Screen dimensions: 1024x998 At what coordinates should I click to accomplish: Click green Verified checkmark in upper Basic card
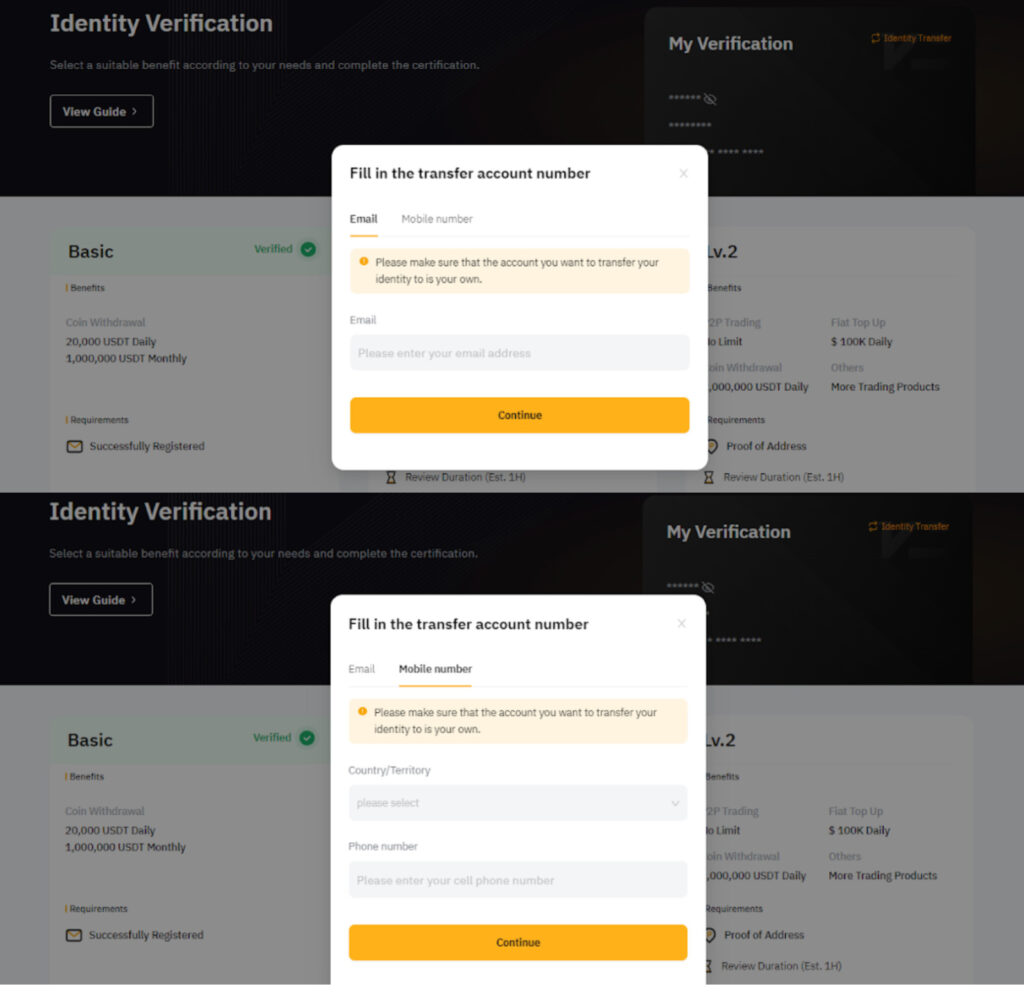point(308,249)
